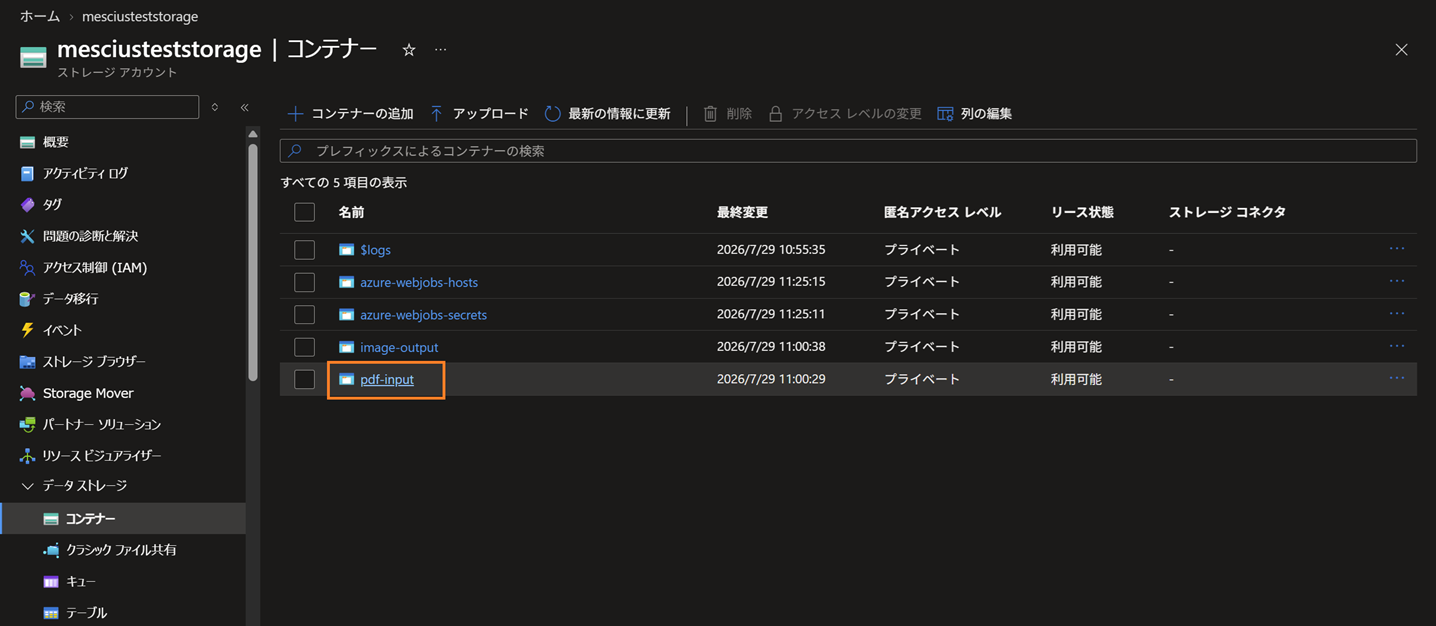This screenshot has width=1436, height=626.
Task: Click the ストレージ ブラウザー icon
Action: (x=27, y=362)
